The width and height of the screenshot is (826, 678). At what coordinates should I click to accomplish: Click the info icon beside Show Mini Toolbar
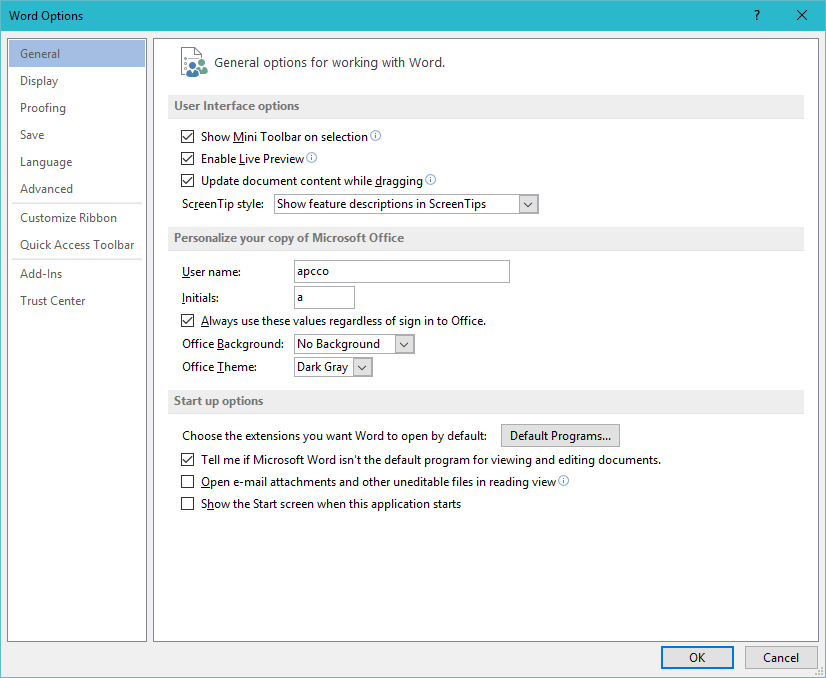click(376, 136)
